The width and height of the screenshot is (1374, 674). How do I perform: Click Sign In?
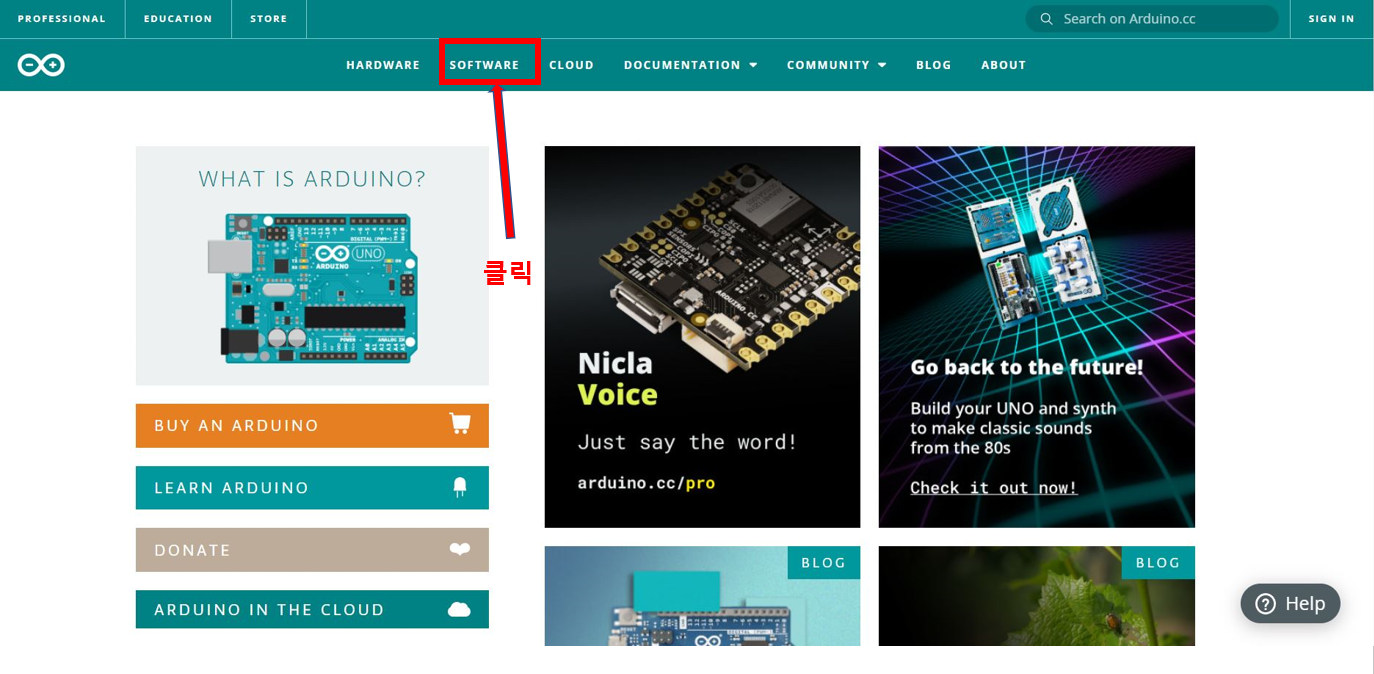1331,19
